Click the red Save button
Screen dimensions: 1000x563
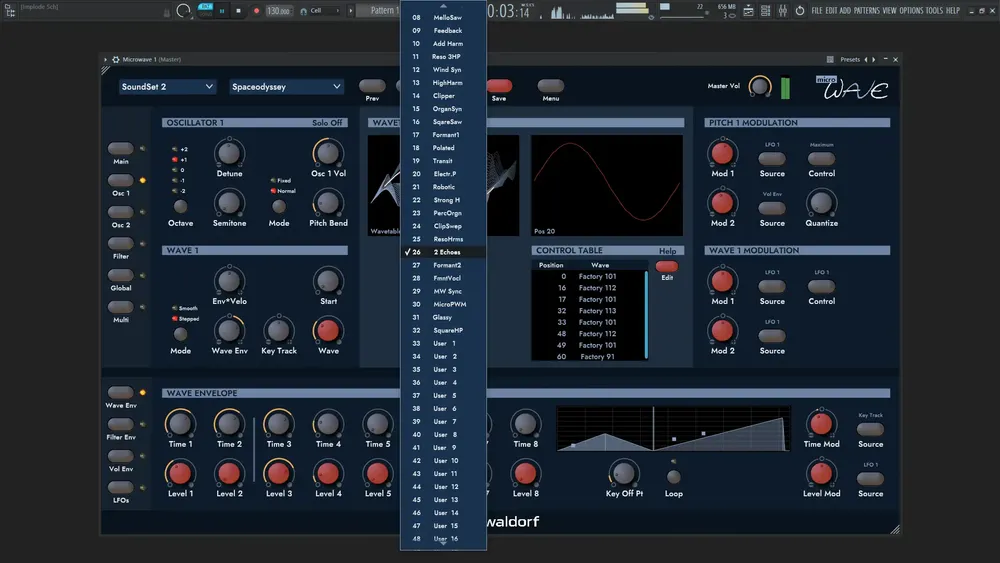coord(499,86)
